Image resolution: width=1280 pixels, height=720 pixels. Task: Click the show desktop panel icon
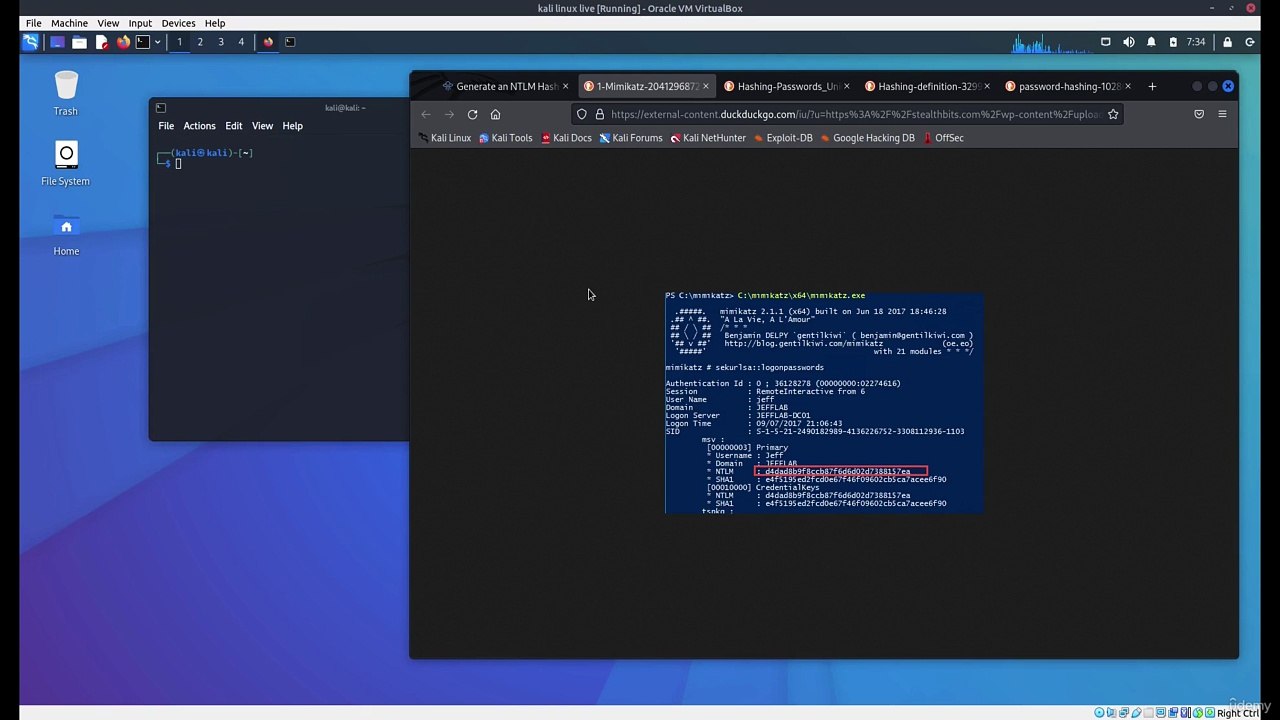(x=57, y=42)
